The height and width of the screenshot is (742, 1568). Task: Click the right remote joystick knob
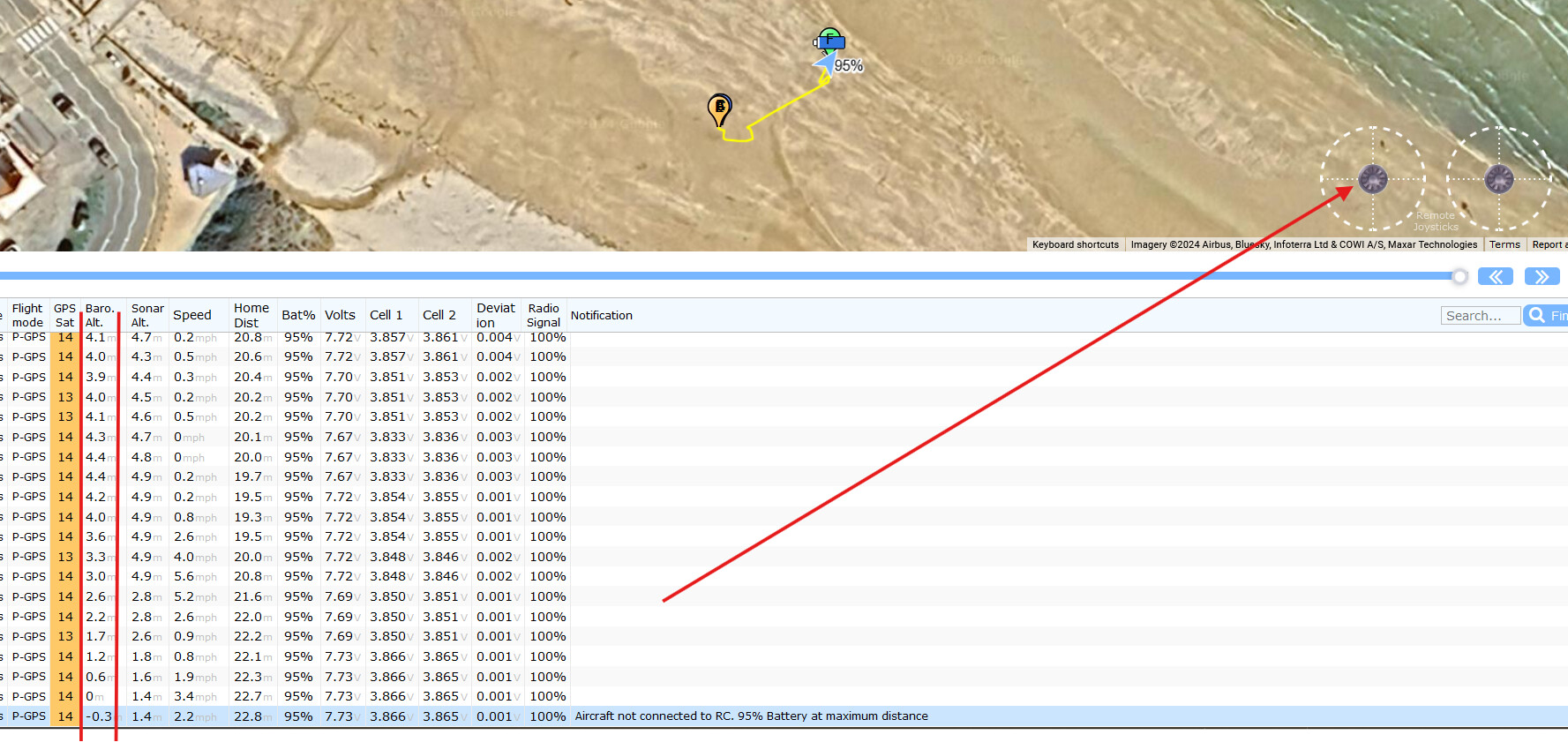coord(1498,179)
